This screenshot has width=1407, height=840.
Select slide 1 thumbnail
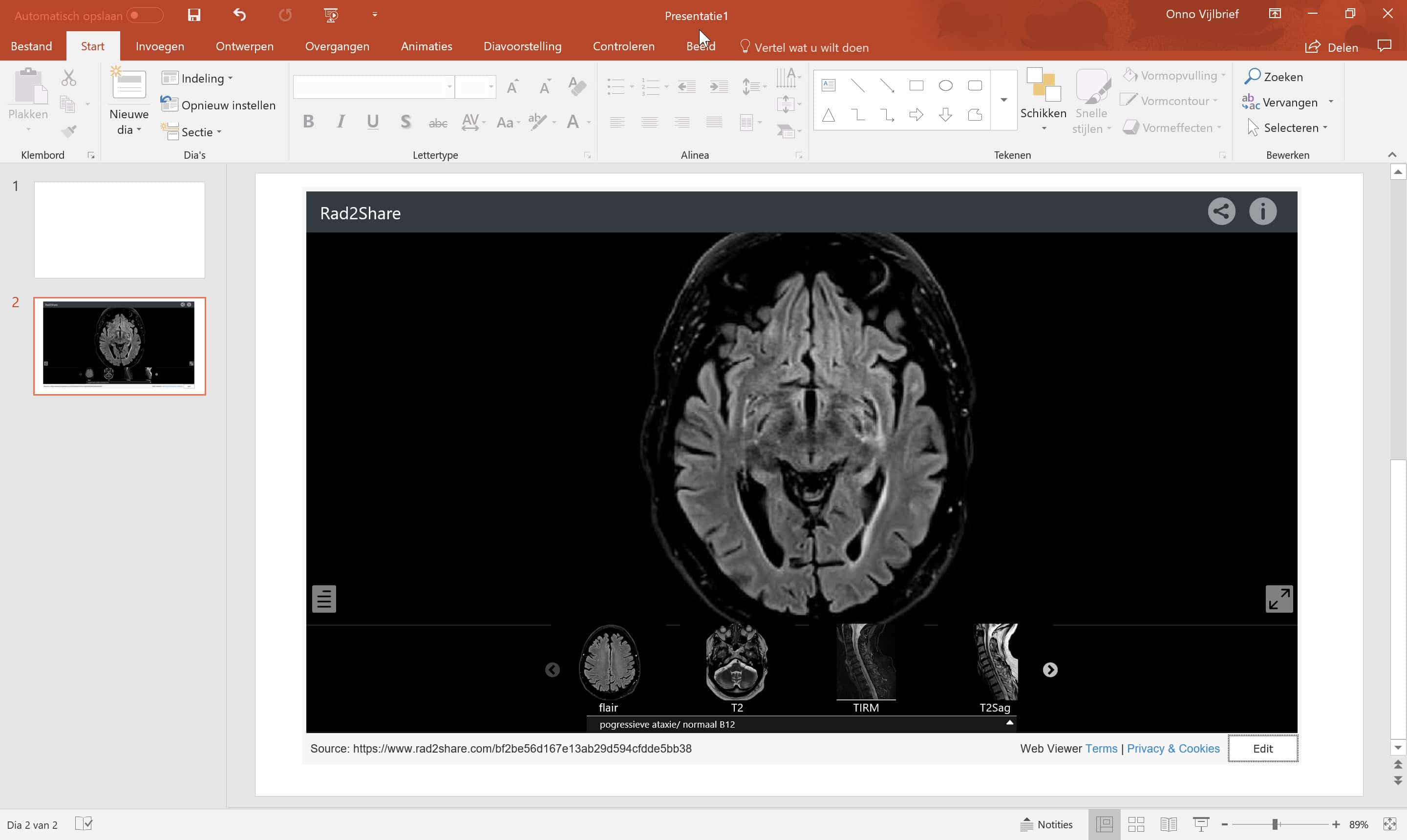pyautogui.click(x=120, y=230)
